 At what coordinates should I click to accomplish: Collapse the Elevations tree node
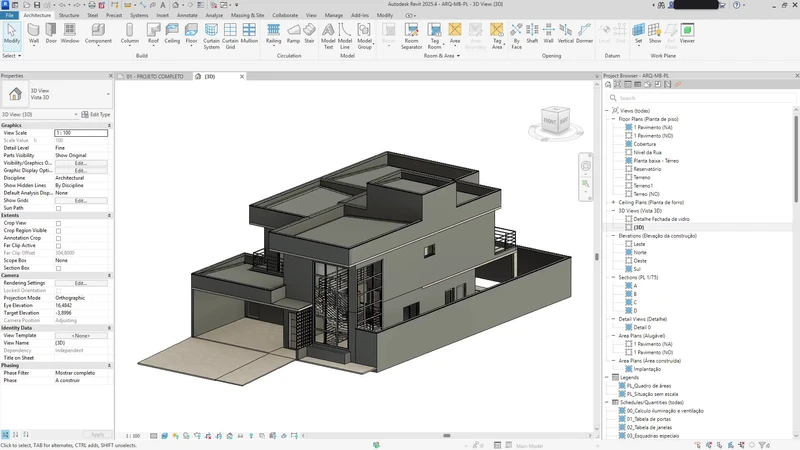(613, 234)
